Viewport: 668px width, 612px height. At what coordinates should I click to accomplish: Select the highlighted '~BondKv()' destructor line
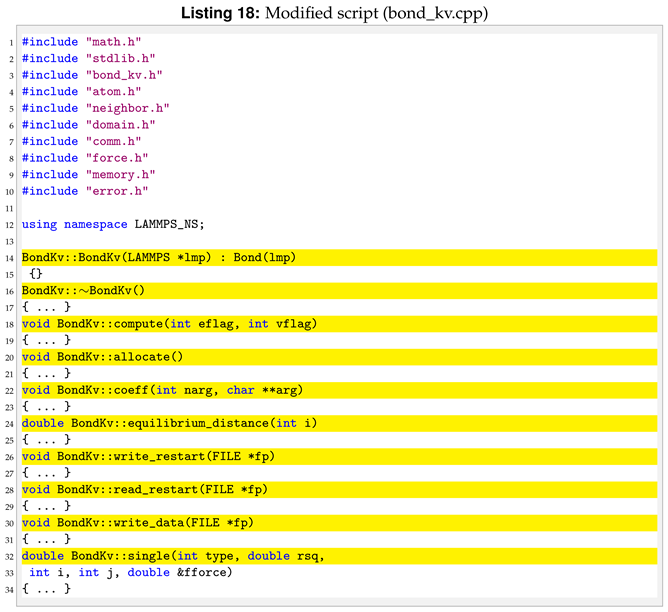[x=339, y=291]
